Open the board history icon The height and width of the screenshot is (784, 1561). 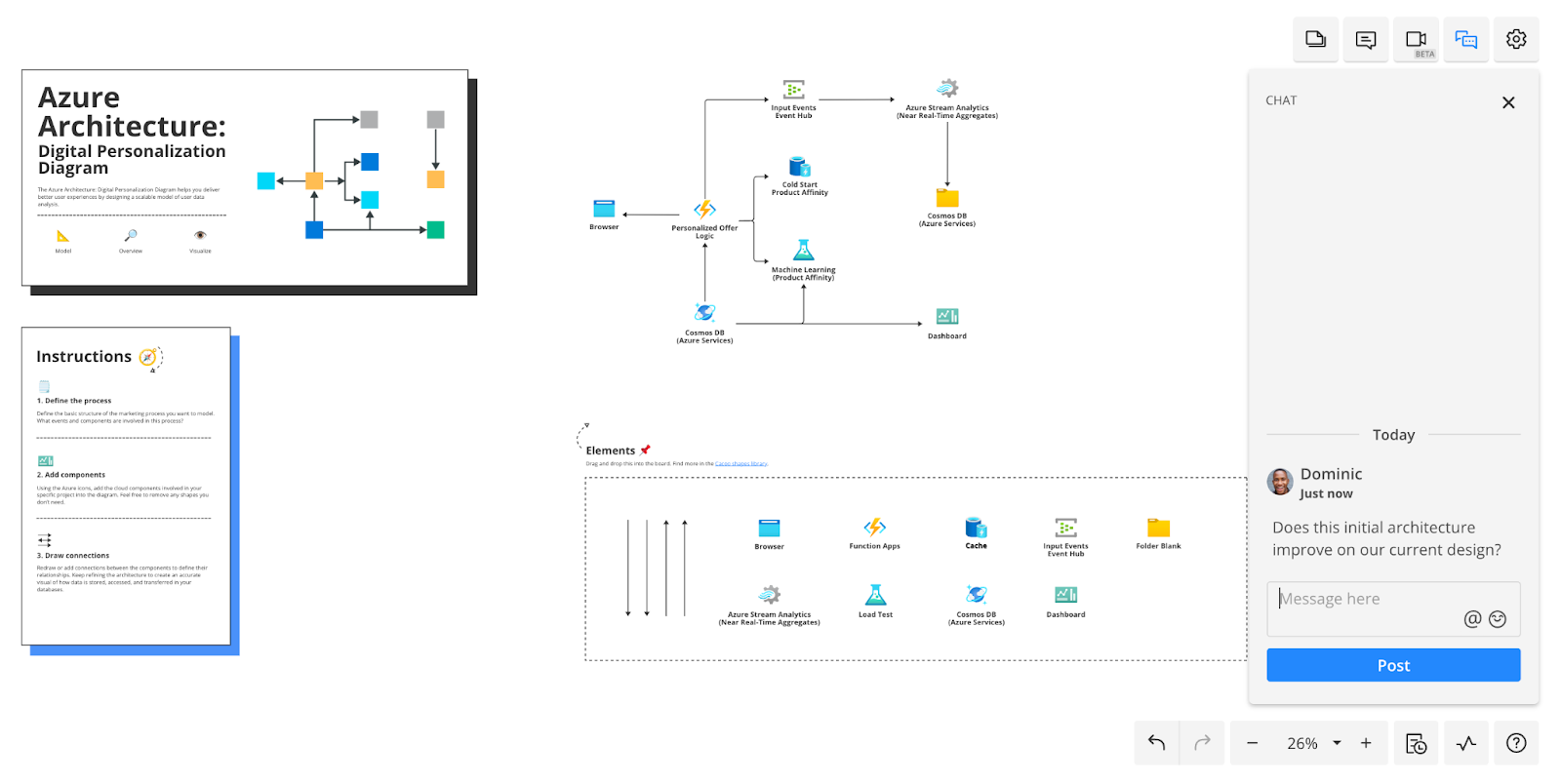(x=1416, y=743)
